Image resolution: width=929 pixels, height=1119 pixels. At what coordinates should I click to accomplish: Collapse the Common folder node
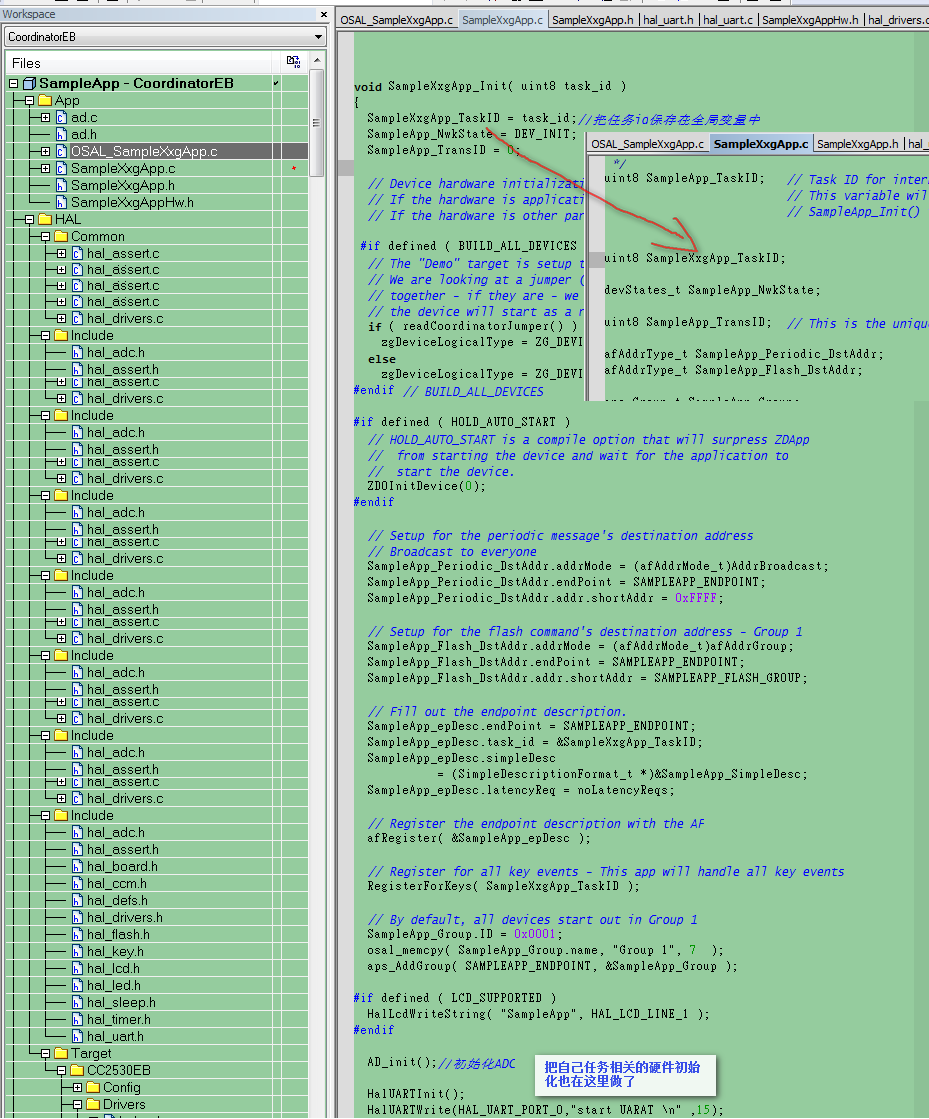46,236
